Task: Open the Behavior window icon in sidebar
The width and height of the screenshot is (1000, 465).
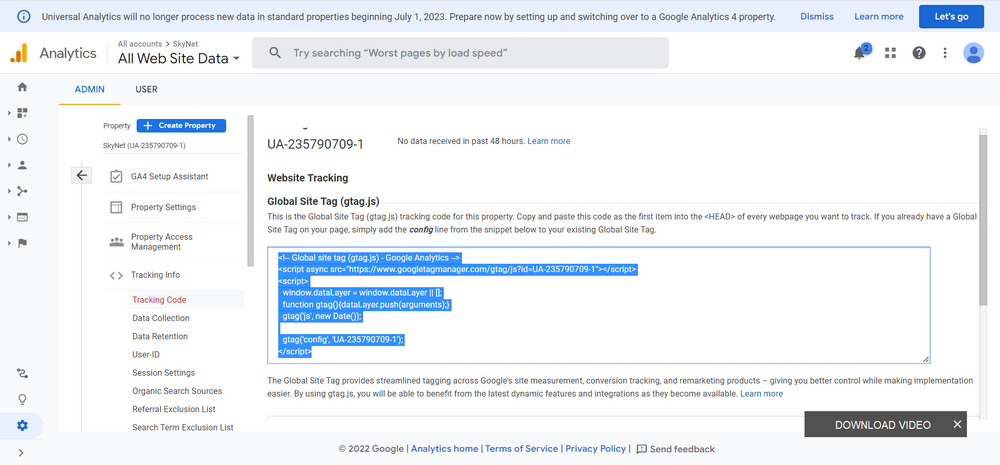Action: pyautogui.click(x=22, y=218)
